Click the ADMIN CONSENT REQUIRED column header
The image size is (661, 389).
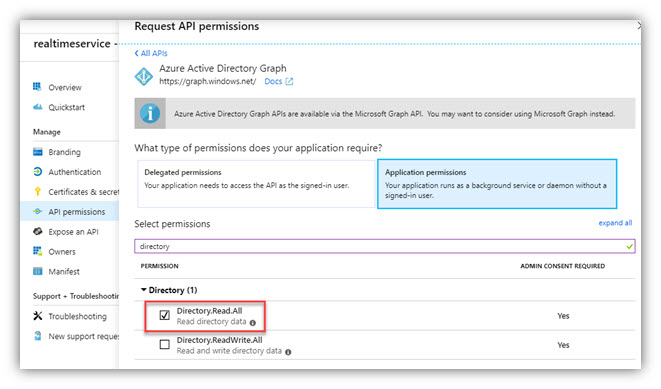pos(562,266)
